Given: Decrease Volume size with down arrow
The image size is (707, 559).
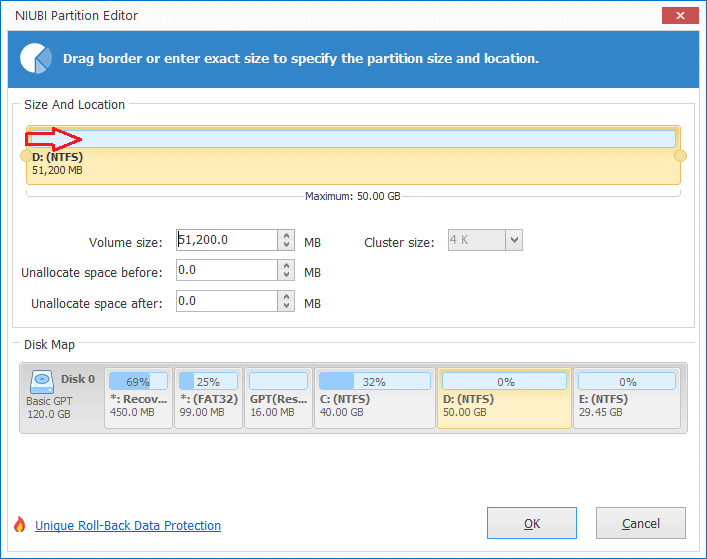Looking at the screenshot, I should (286, 245).
